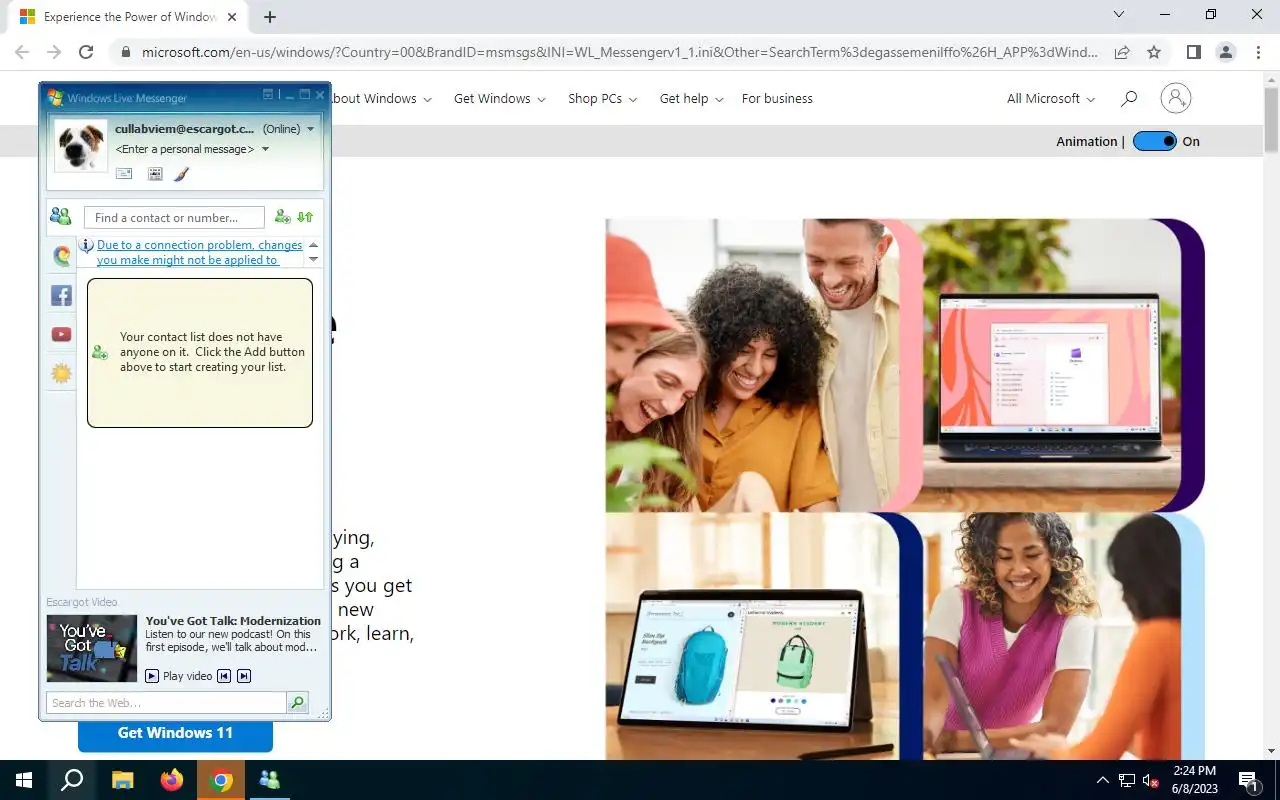Click the Find a contact or number field
The height and width of the screenshot is (800, 1280).
click(x=174, y=217)
